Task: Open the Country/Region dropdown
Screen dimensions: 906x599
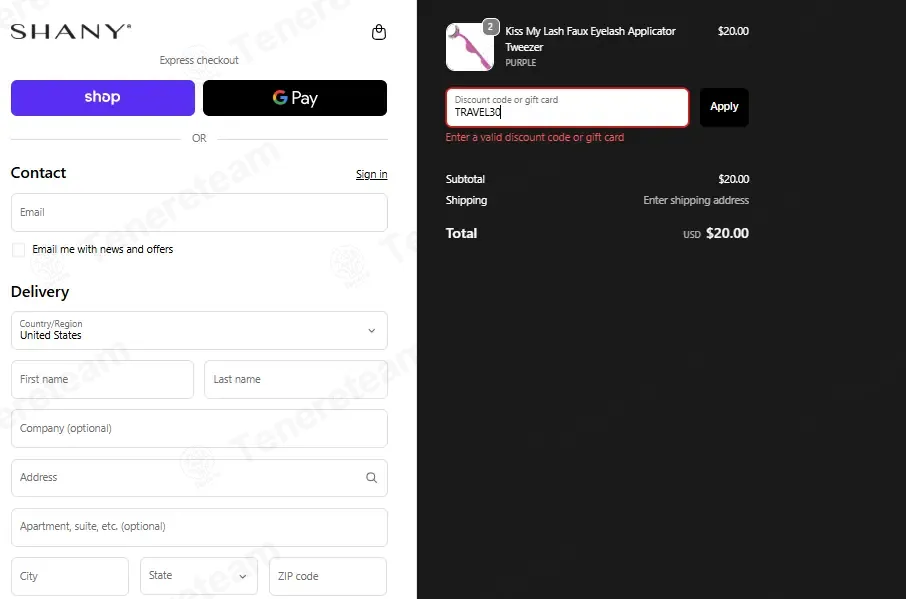Action: pos(199,330)
